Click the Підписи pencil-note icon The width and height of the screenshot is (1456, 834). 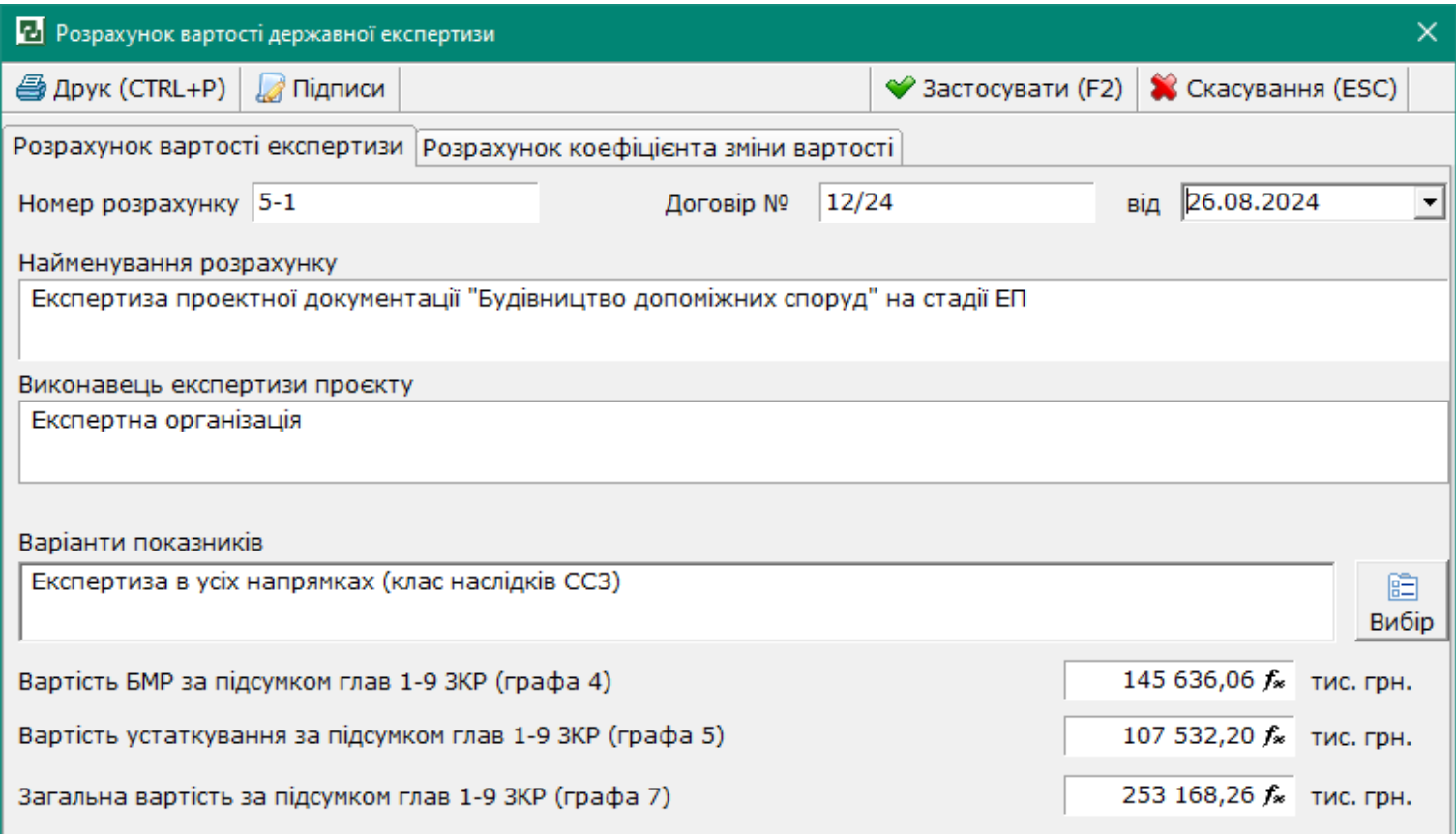(x=270, y=88)
